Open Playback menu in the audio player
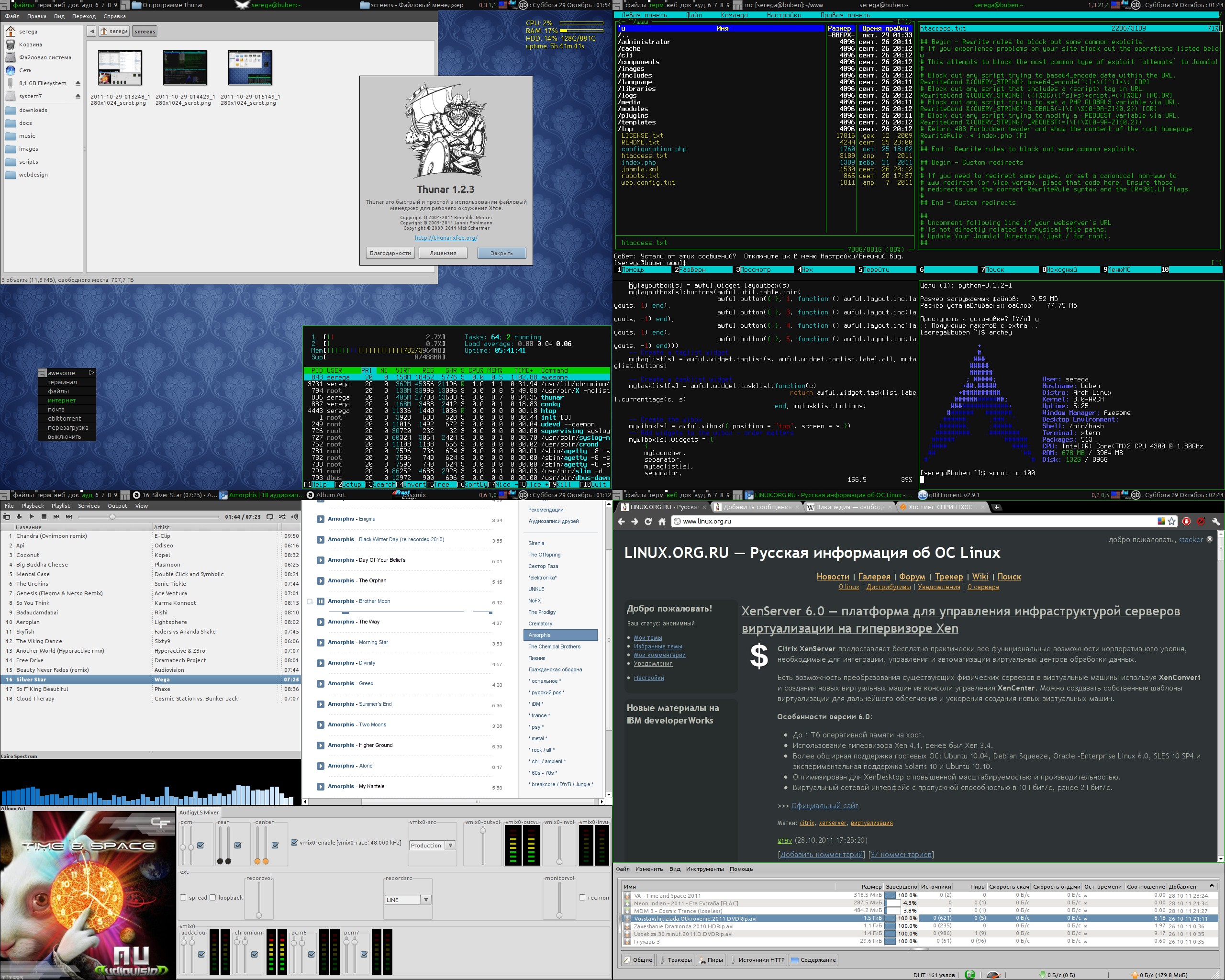This screenshot has width=1225, height=980. click(33, 506)
